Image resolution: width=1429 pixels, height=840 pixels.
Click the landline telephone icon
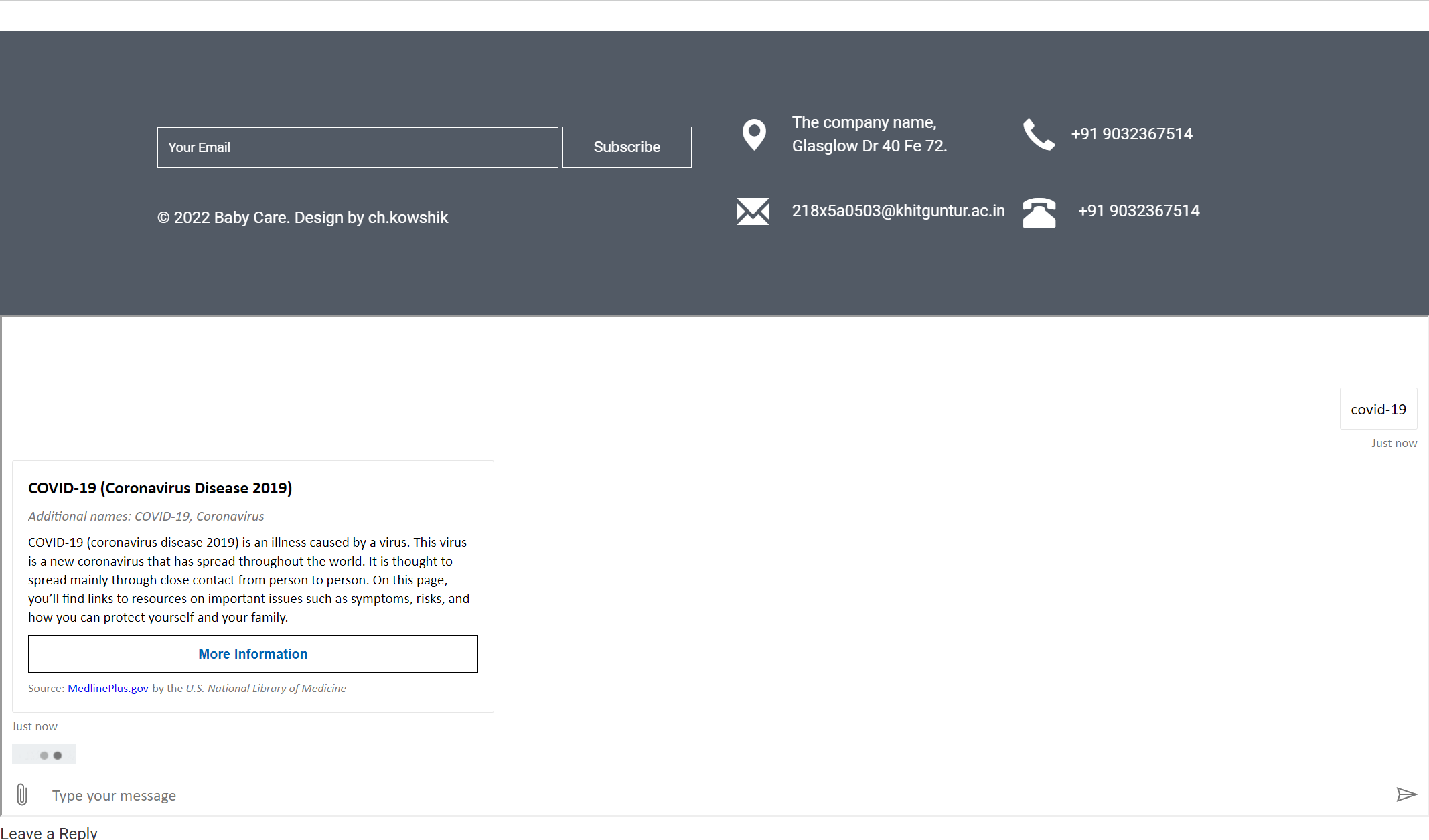tap(1039, 213)
